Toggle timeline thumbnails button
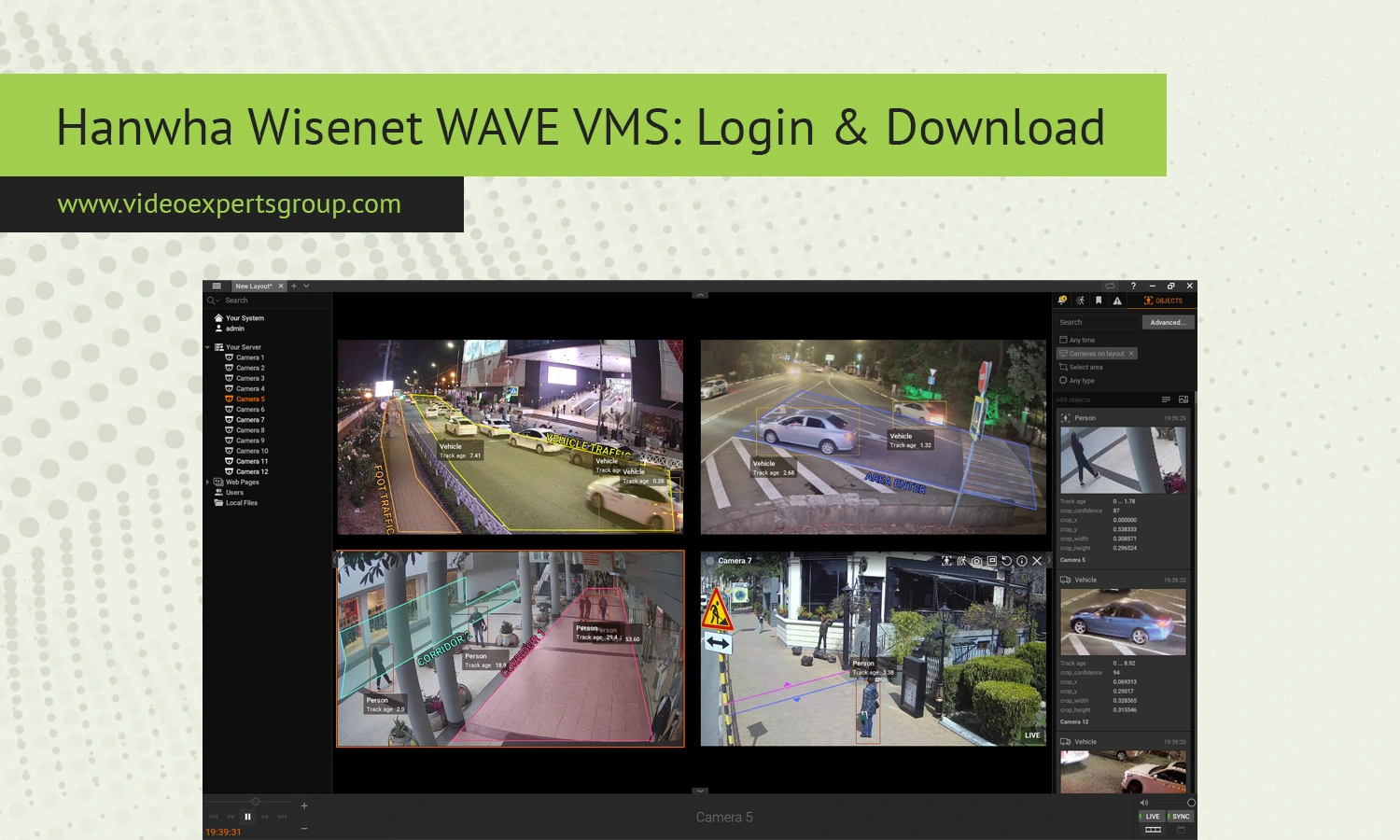This screenshot has width=1400, height=840. pyautogui.click(x=1154, y=830)
